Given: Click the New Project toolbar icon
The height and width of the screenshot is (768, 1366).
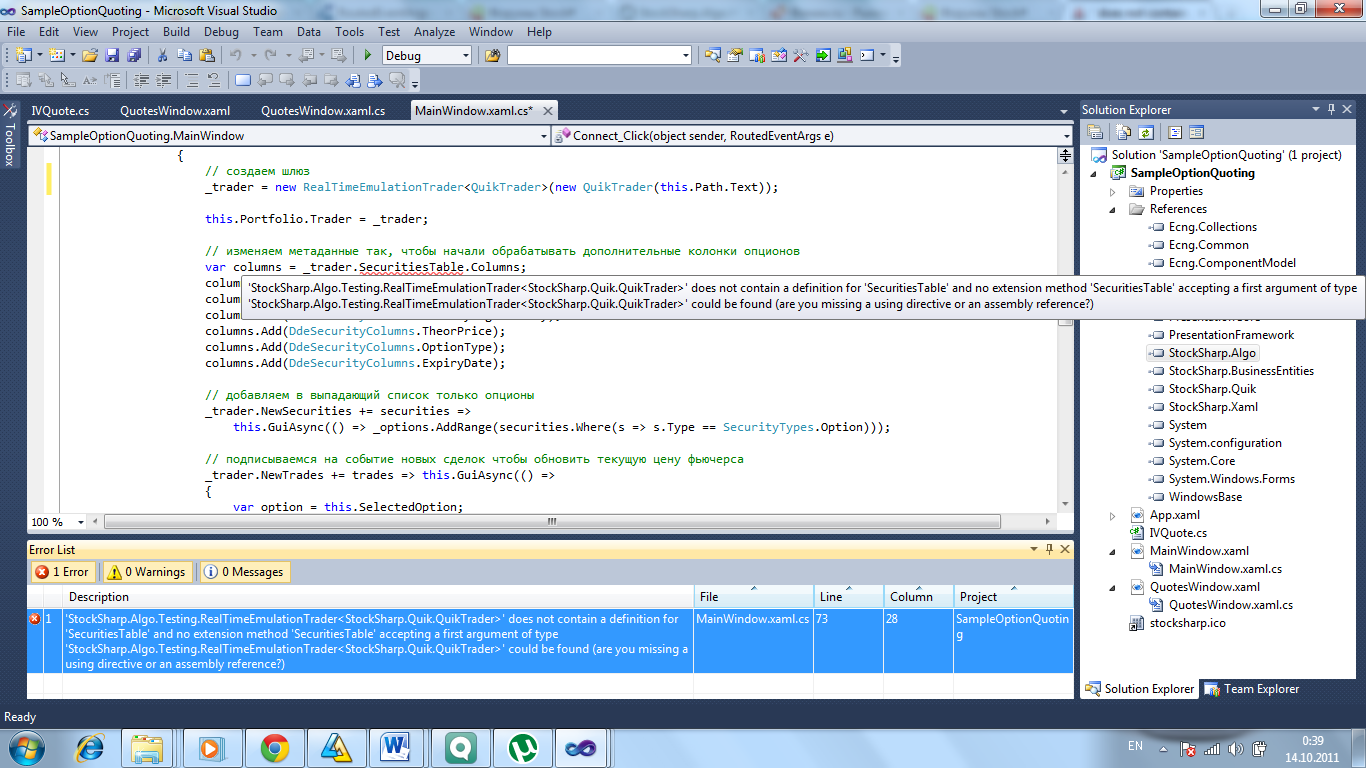Looking at the screenshot, I should (23, 56).
